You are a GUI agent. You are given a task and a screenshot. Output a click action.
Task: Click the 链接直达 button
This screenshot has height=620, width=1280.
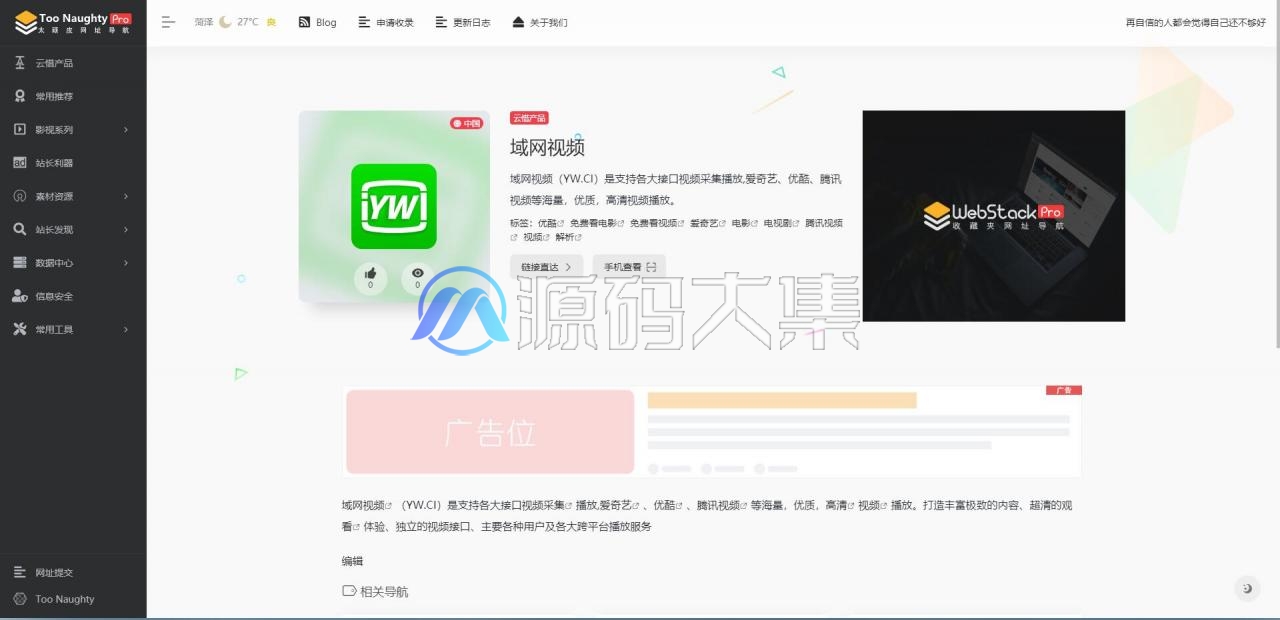coord(546,267)
